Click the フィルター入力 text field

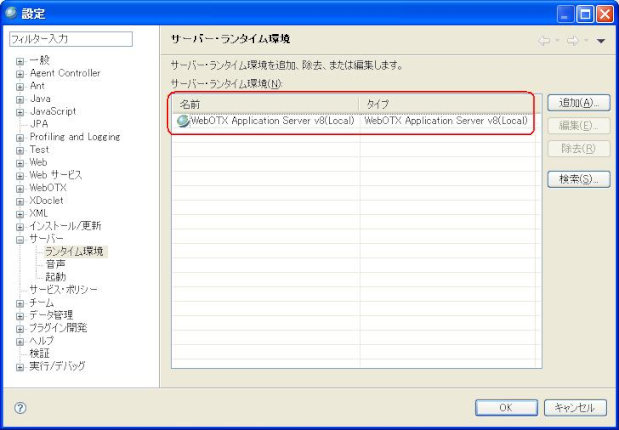pyautogui.click(x=70, y=39)
